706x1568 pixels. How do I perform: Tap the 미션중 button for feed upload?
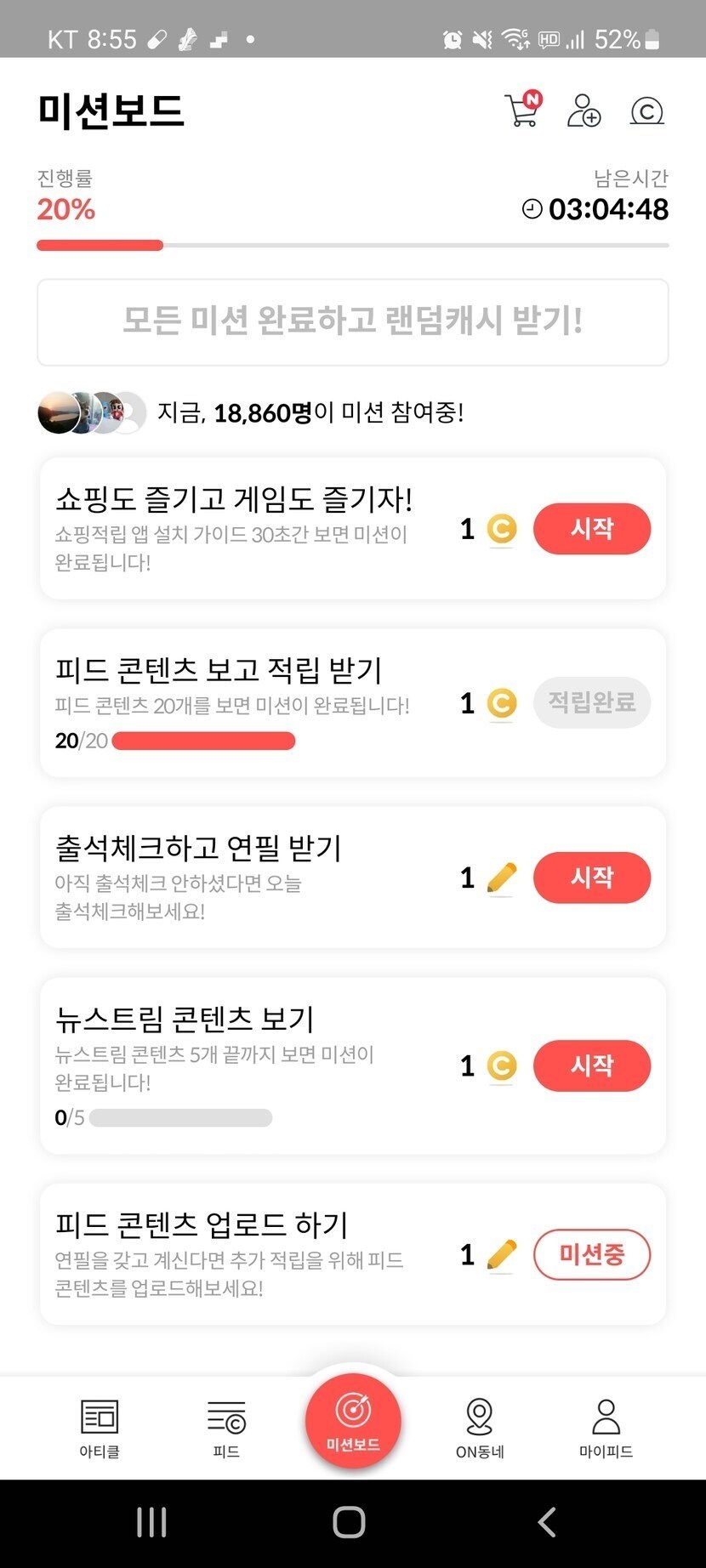(591, 1254)
